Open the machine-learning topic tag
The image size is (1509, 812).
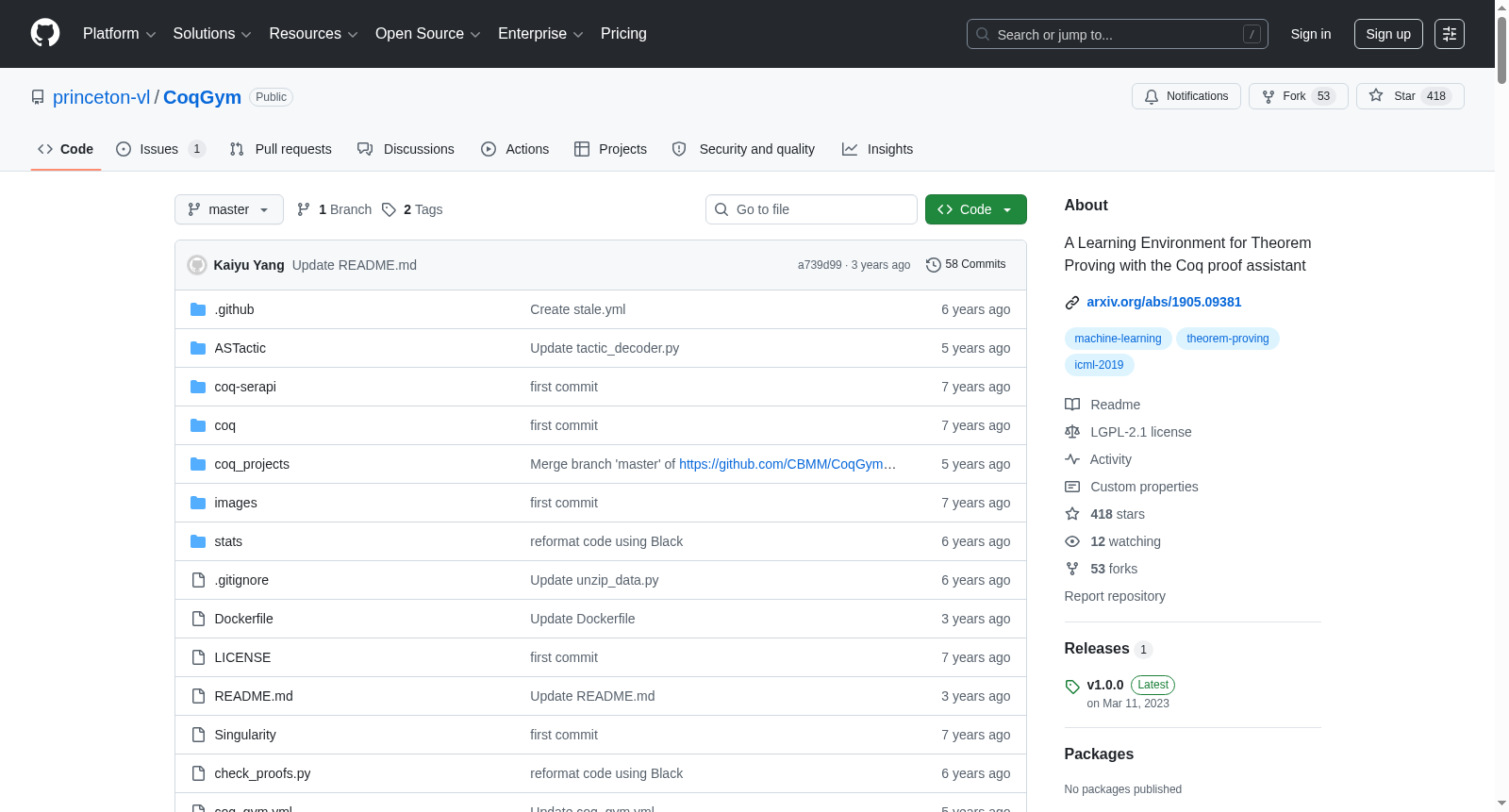click(x=1118, y=339)
